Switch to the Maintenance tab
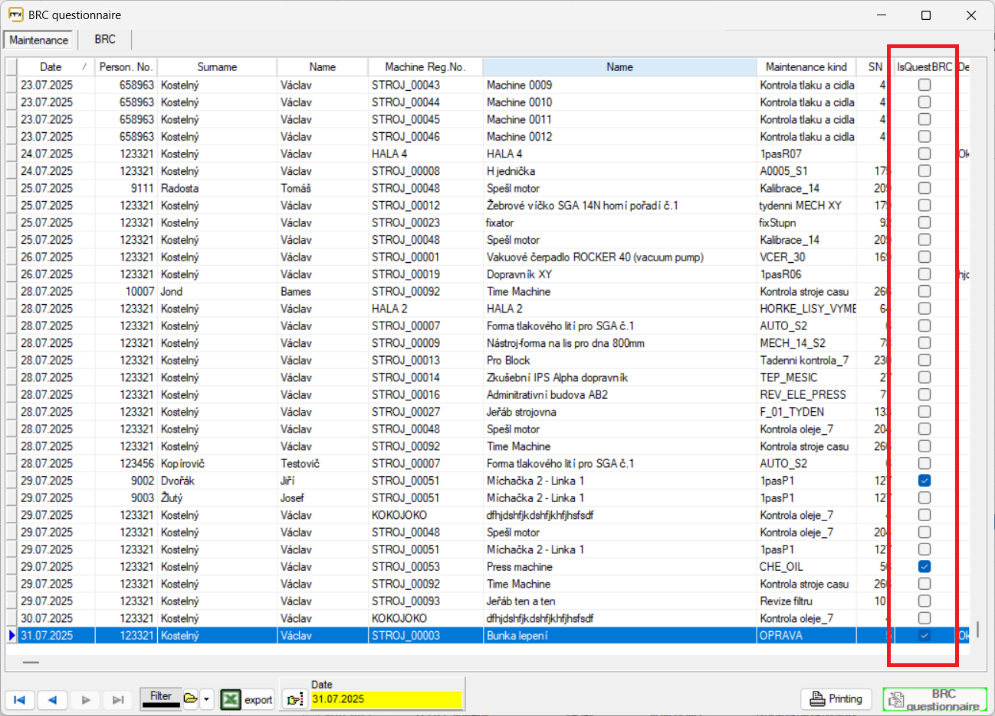The width and height of the screenshot is (995, 716). pyautogui.click(x=39, y=40)
